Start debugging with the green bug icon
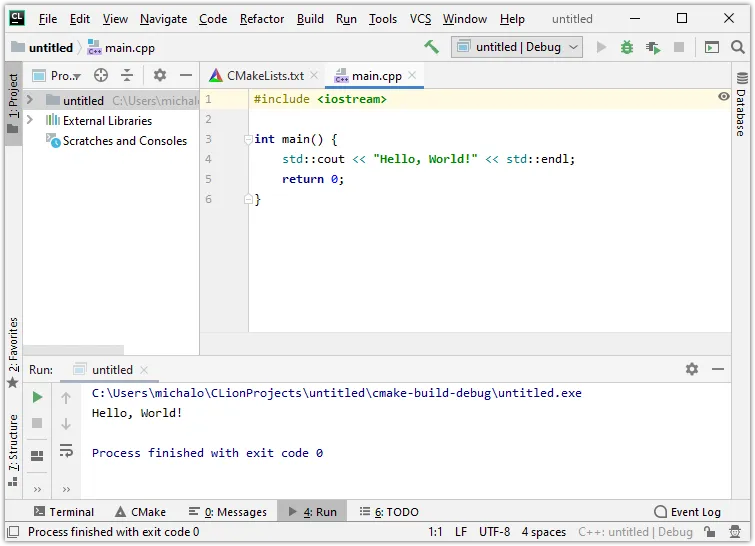755x546 pixels. click(627, 47)
